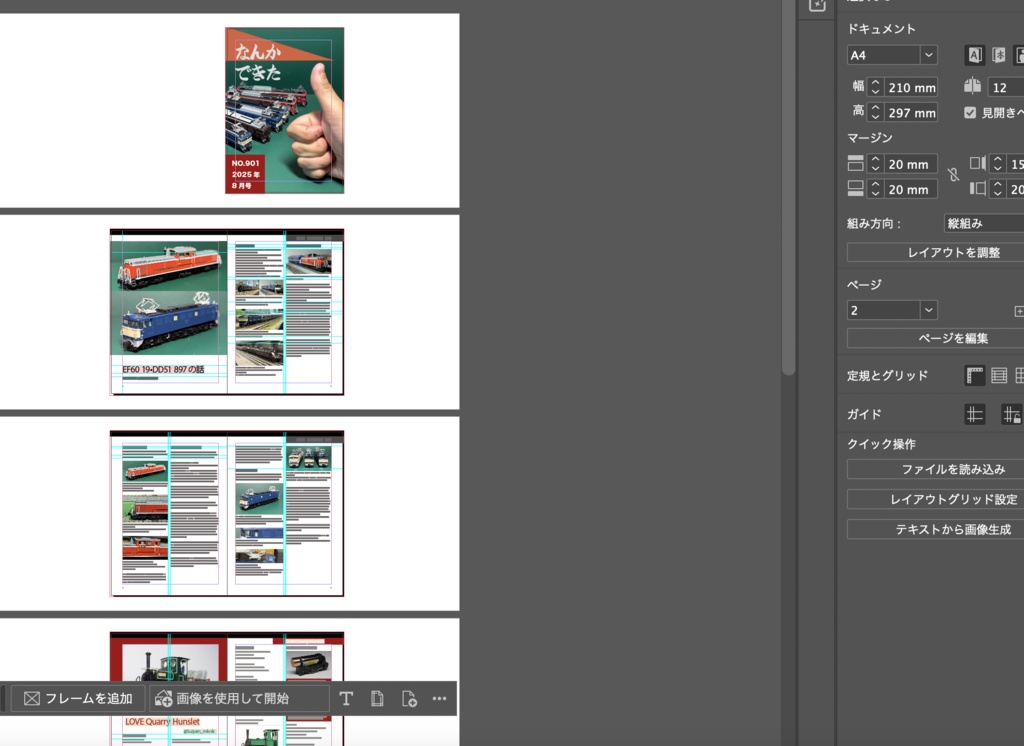Select the なんかできた cover page
The height and width of the screenshot is (746, 1024).
pos(284,110)
